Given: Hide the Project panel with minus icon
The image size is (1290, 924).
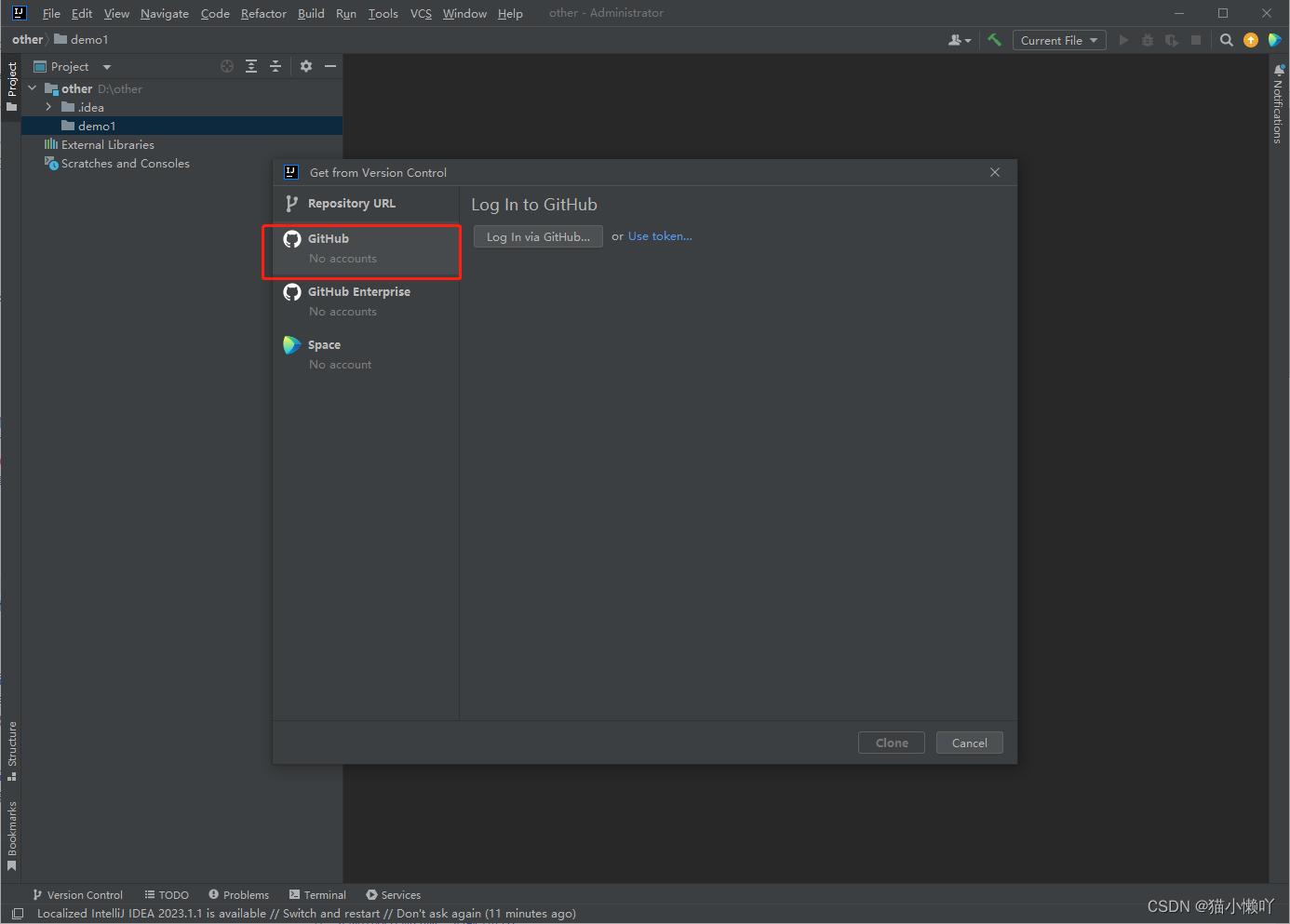Looking at the screenshot, I should pos(330,66).
